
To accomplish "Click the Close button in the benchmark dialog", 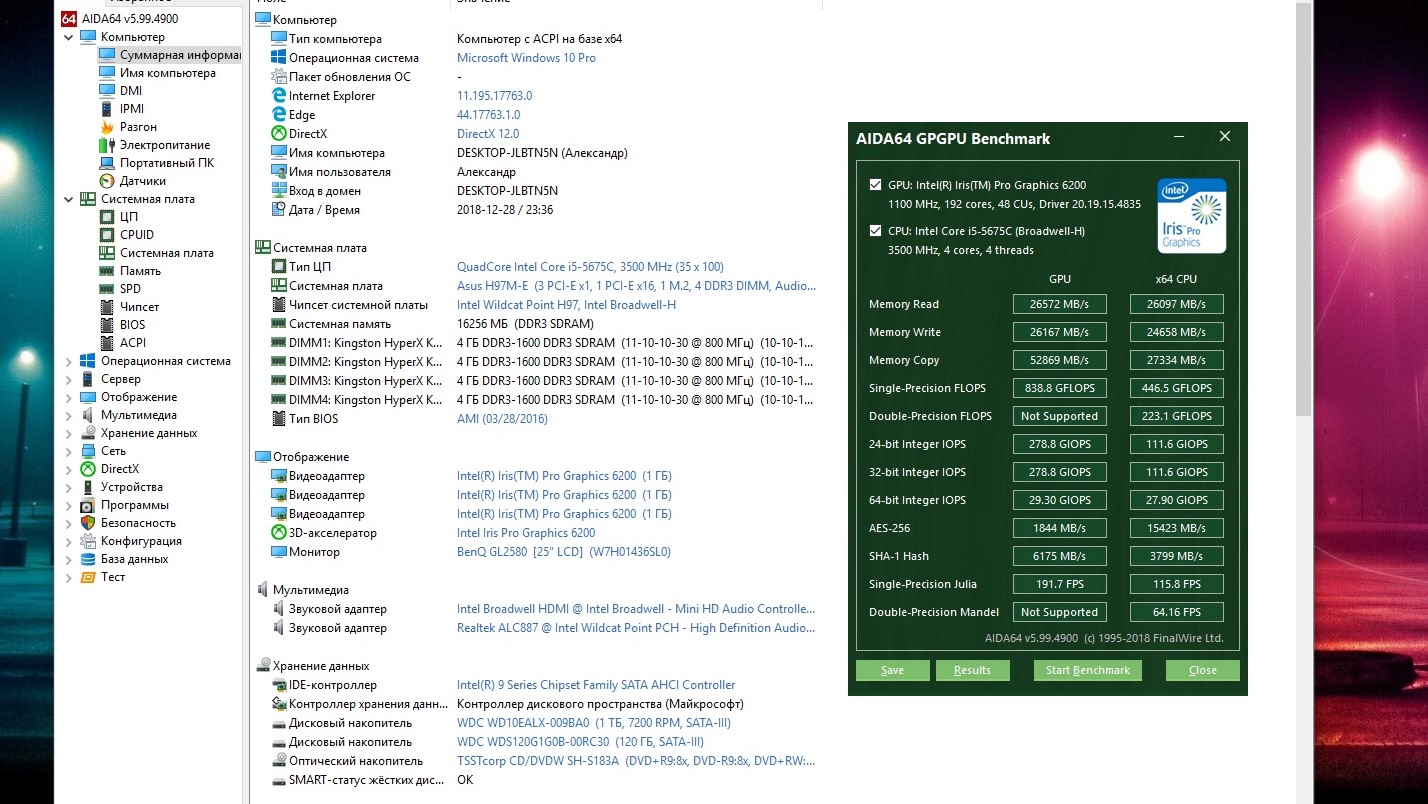I will tap(1203, 670).
